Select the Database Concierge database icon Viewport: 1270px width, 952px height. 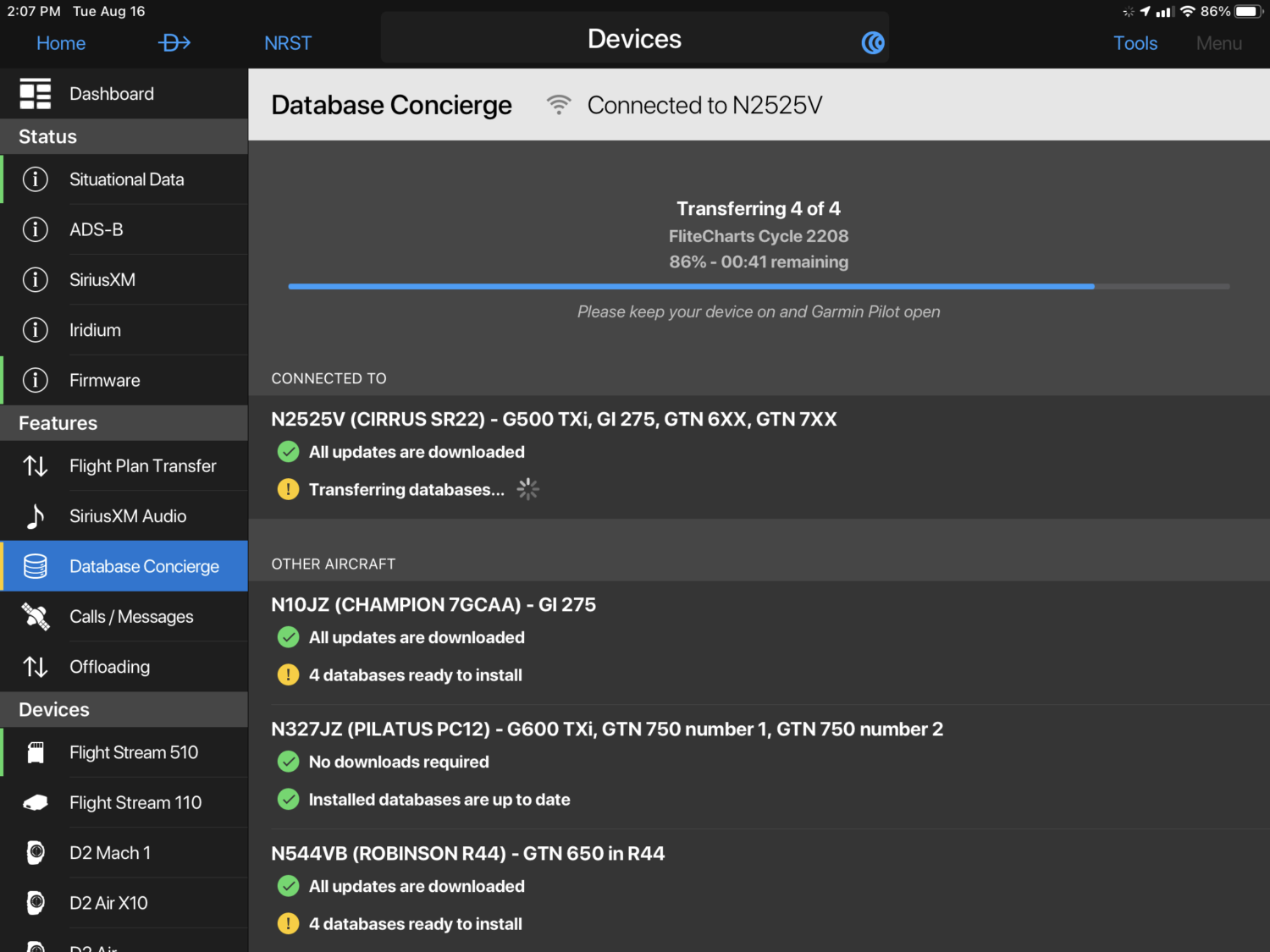click(x=35, y=565)
